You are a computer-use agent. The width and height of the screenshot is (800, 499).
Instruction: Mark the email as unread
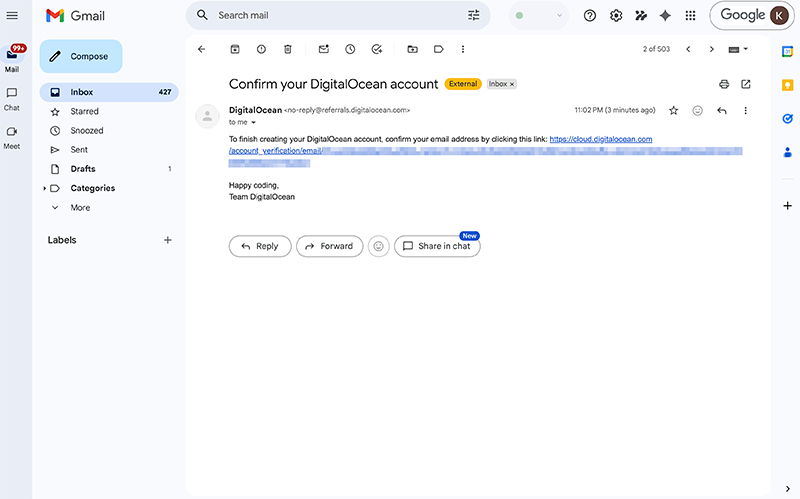tap(324, 49)
